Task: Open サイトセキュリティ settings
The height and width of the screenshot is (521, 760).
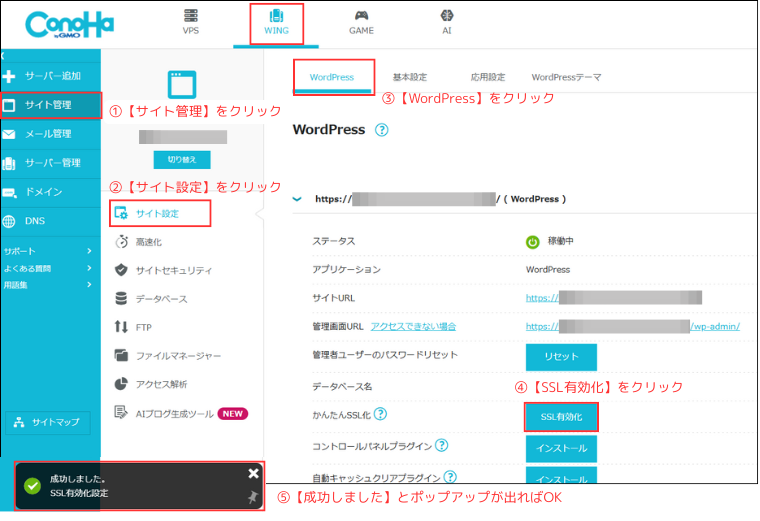Action: (163, 270)
